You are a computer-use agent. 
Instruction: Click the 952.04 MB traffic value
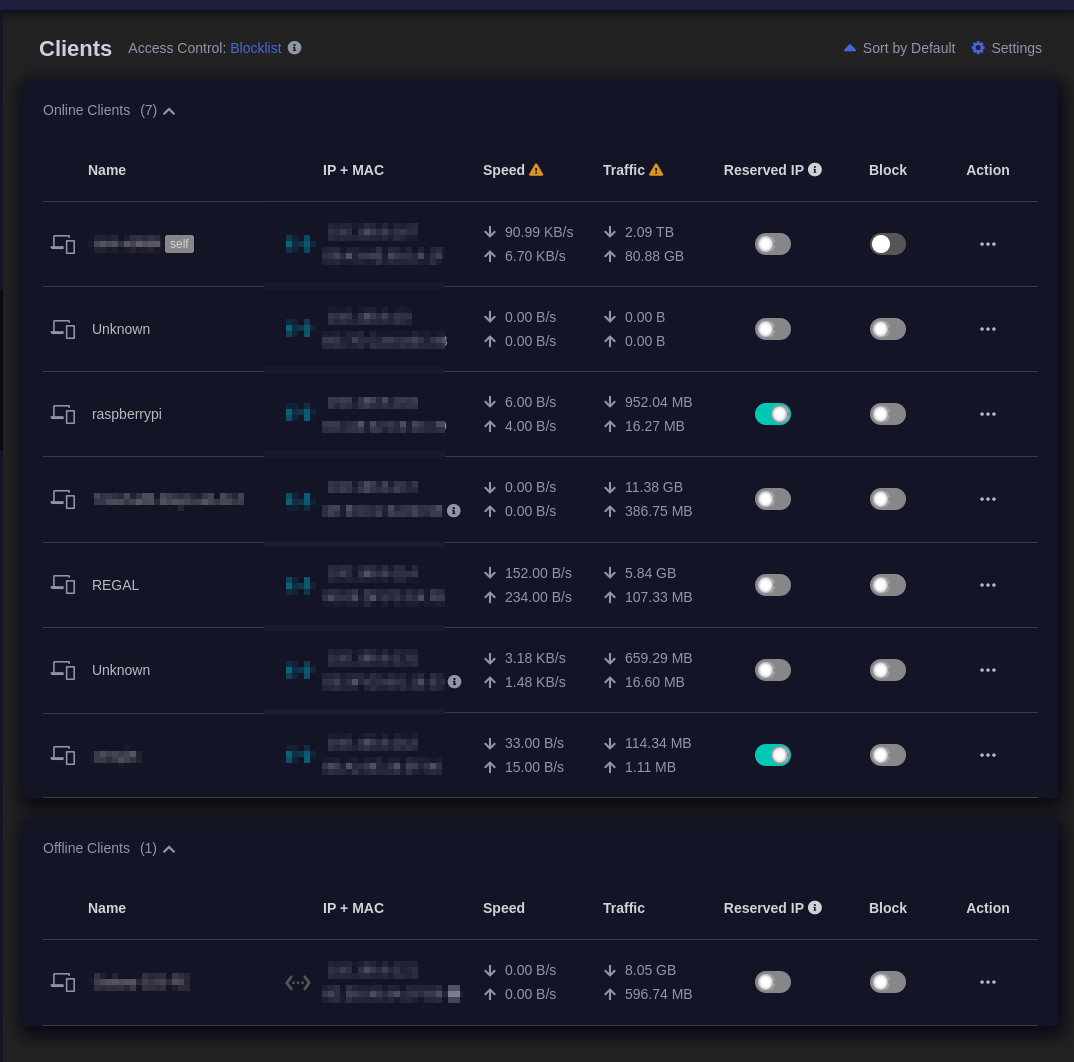point(658,402)
